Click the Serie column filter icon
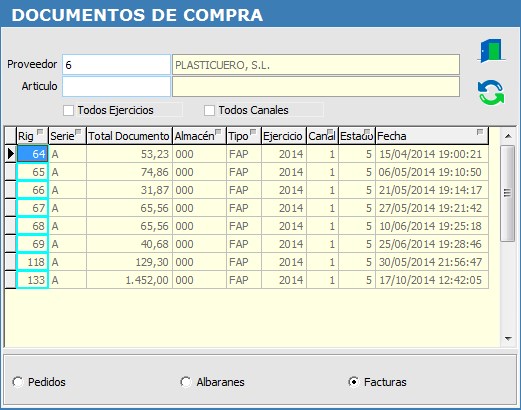This screenshot has height=410, width=521. (78, 132)
